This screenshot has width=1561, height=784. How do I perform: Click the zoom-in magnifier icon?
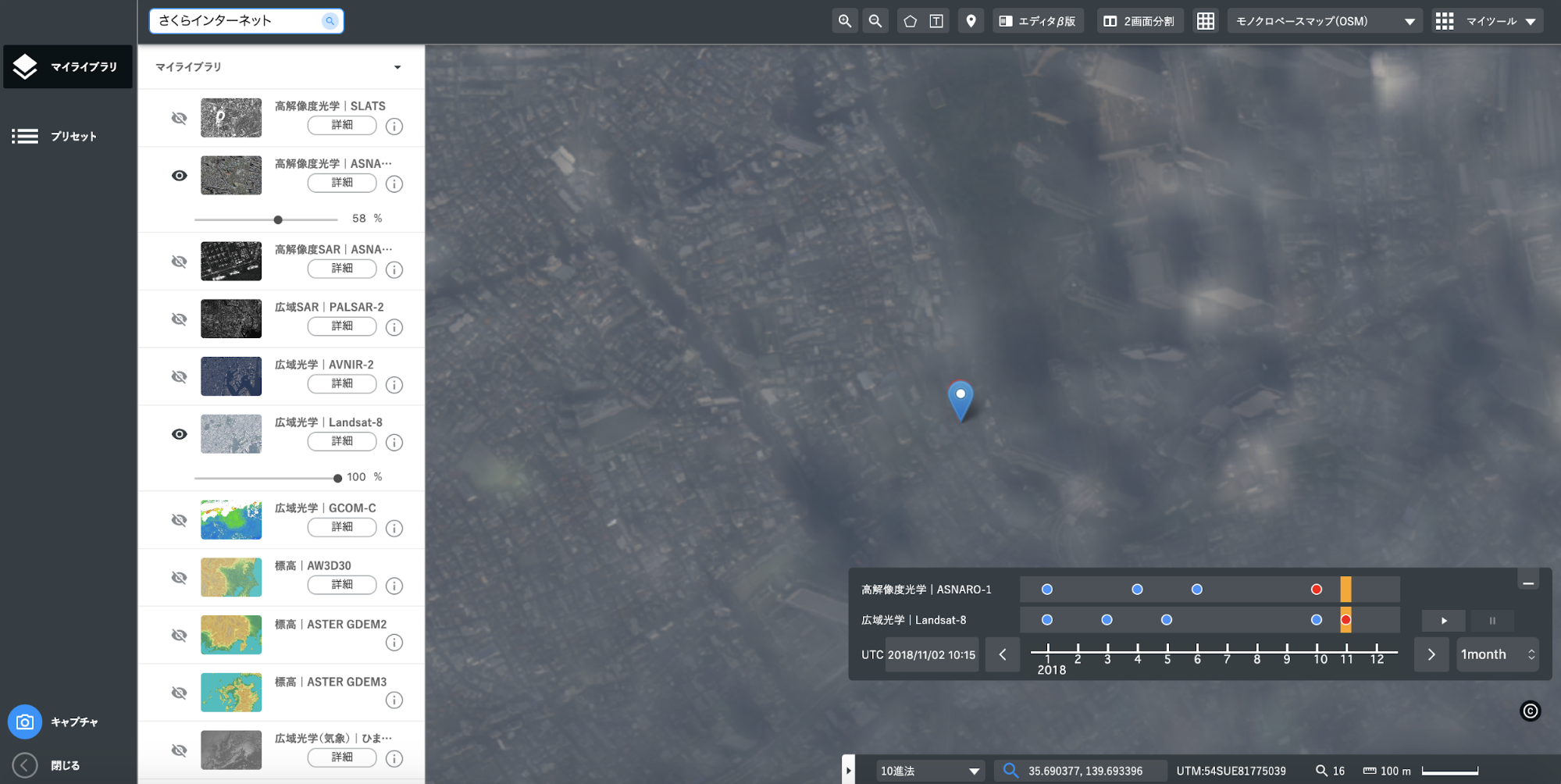(x=844, y=21)
